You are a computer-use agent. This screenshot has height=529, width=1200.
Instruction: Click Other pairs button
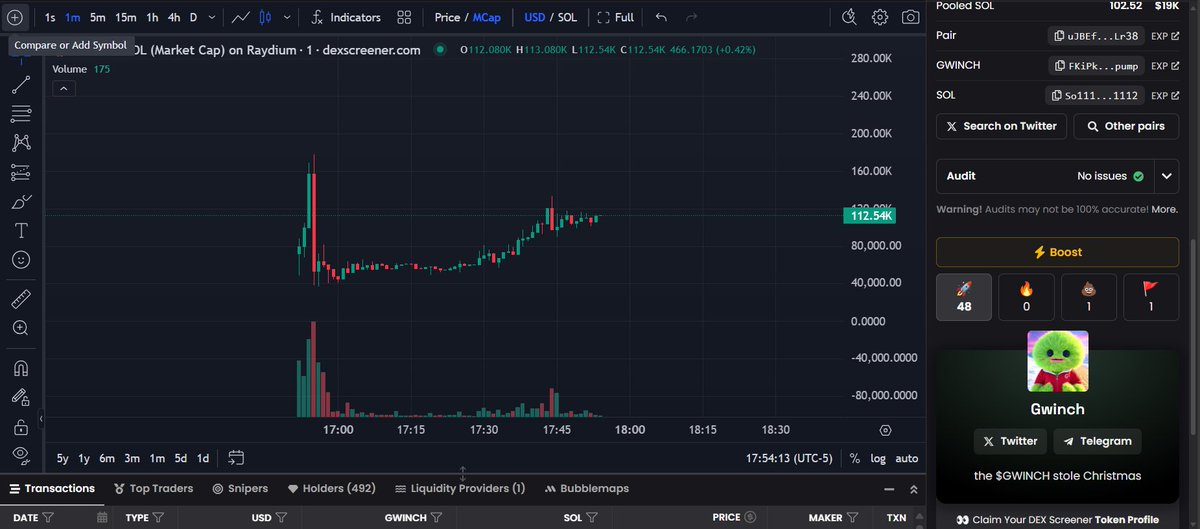pos(1126,126)
